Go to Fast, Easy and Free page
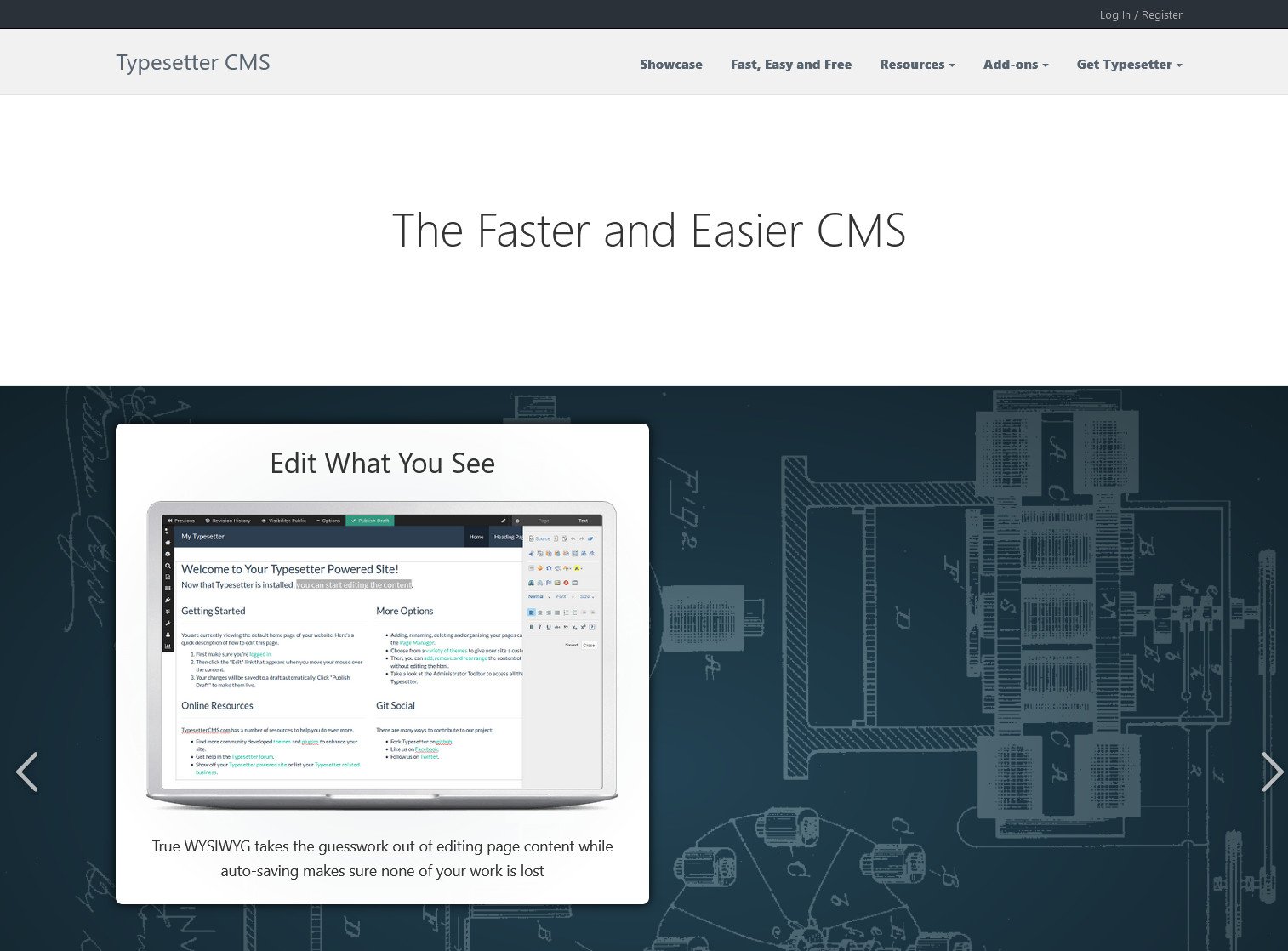This screenshot has width=1288, height=951. [790, 65]
